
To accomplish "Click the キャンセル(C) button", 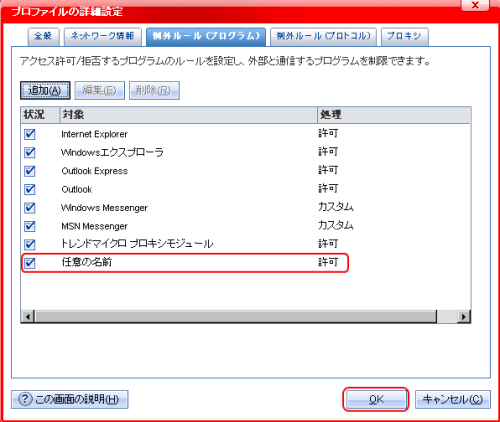I will (453, 399).
